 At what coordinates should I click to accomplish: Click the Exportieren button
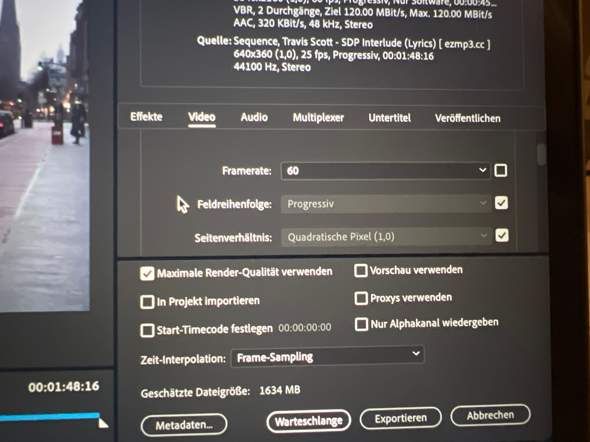(401, 418)
